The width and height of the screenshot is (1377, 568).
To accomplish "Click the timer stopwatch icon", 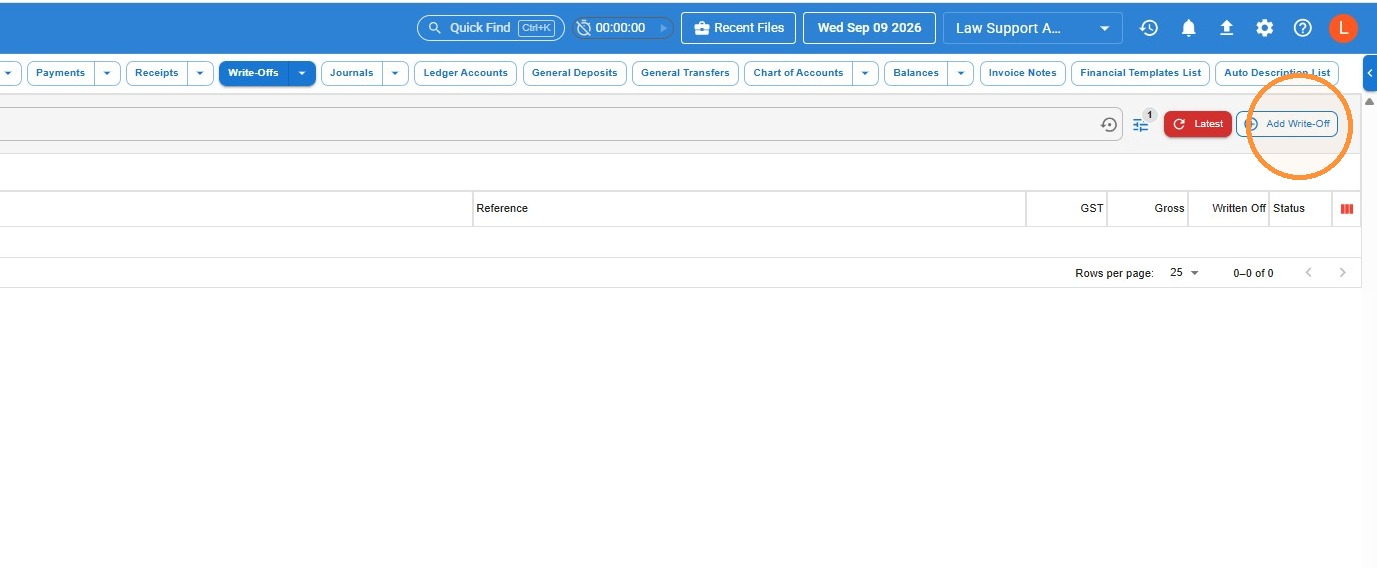I will [584, 28].
